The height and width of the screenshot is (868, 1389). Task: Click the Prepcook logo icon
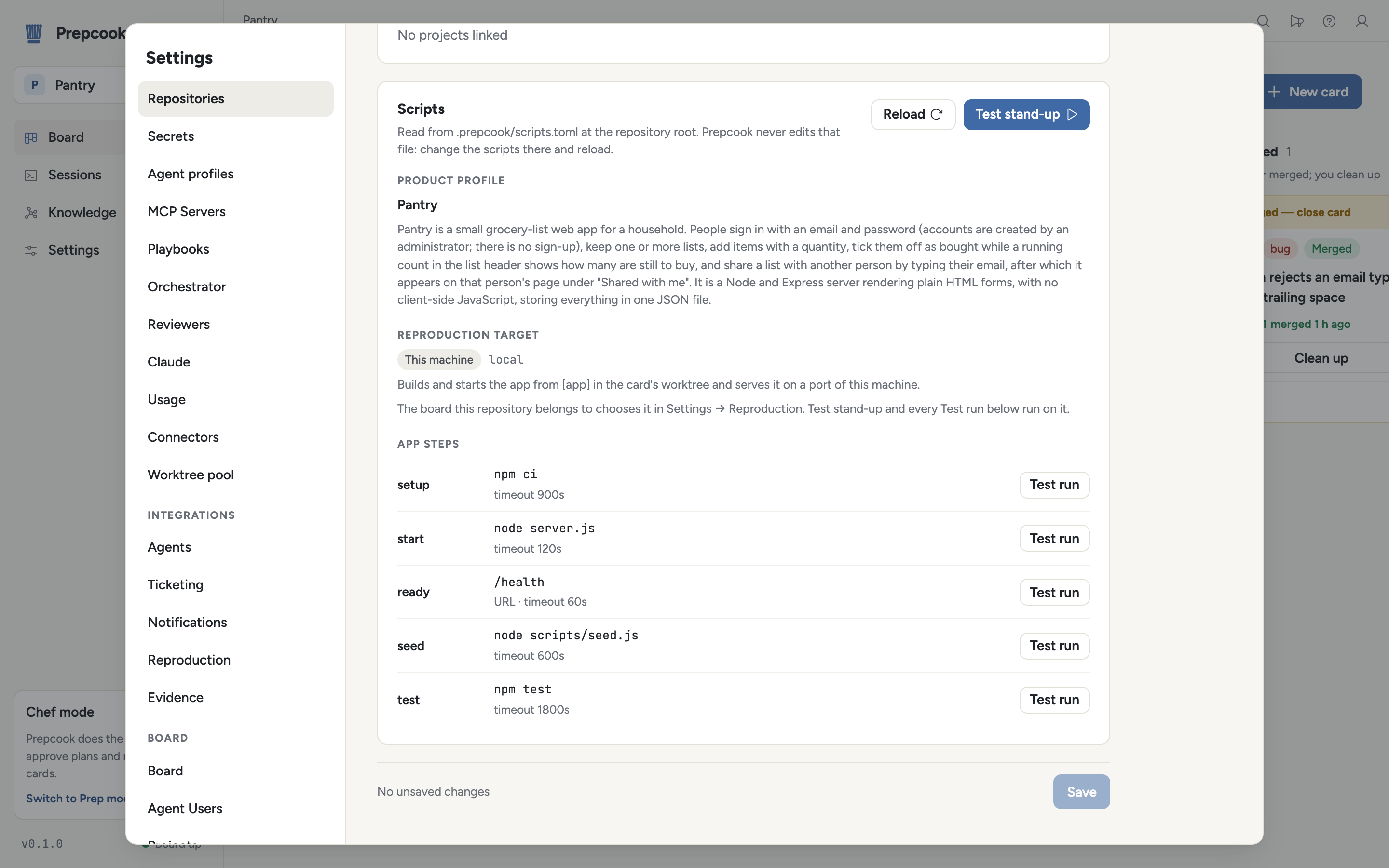click(34, 33)
